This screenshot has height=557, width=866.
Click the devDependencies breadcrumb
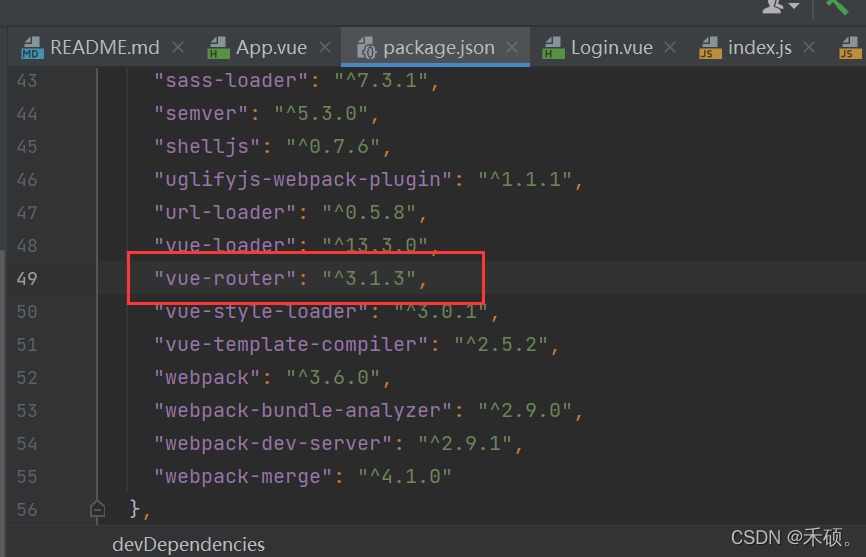click(188, 545)
